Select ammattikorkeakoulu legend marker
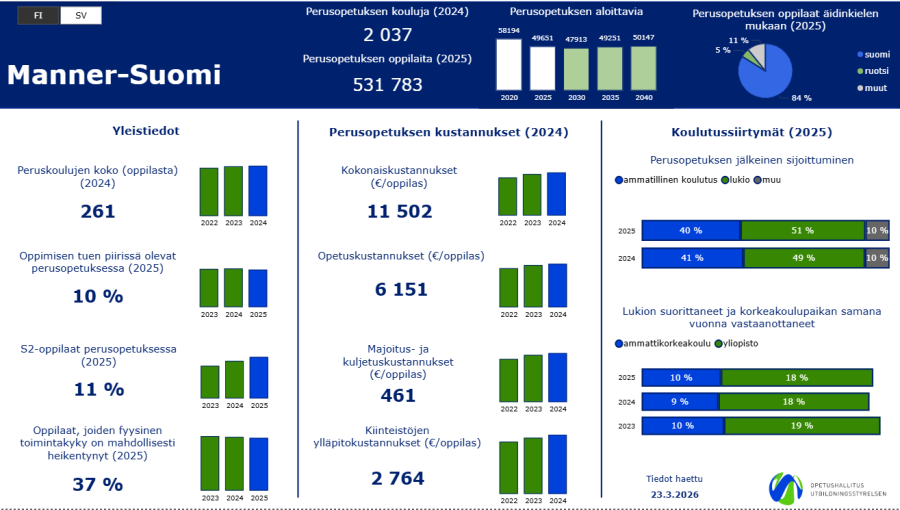 coord(619,344)
